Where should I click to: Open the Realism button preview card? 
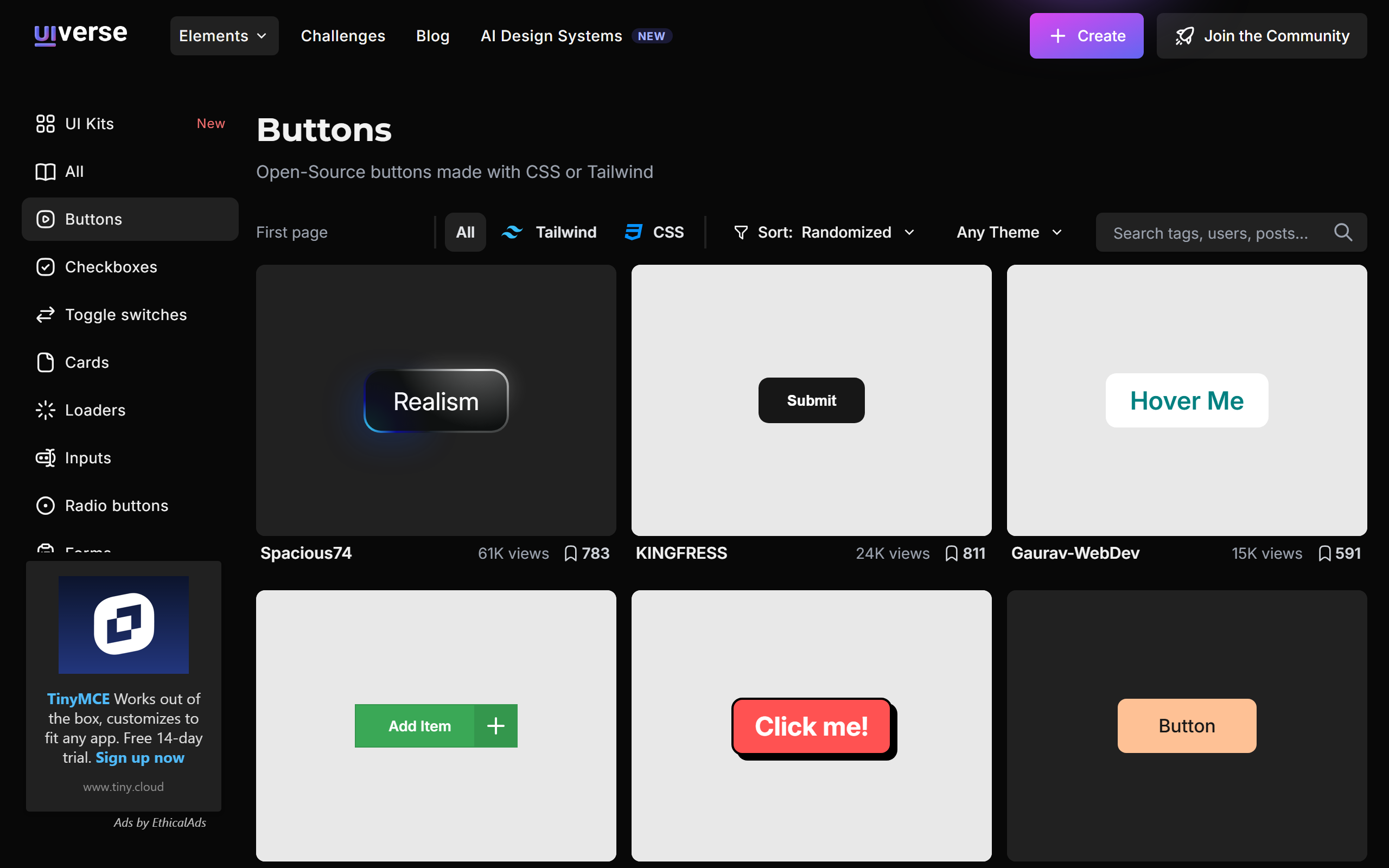pyautogui.click(x=436, y=400)
